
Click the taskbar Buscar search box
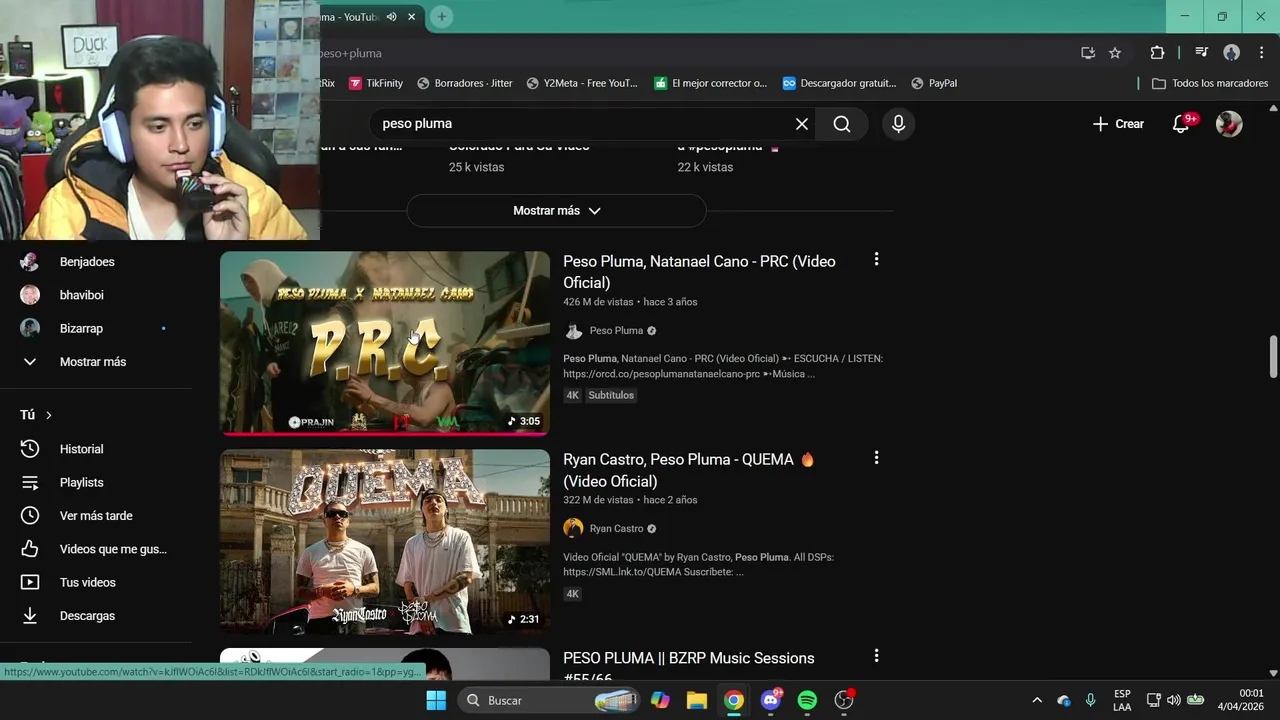click(x=550, y=700)
